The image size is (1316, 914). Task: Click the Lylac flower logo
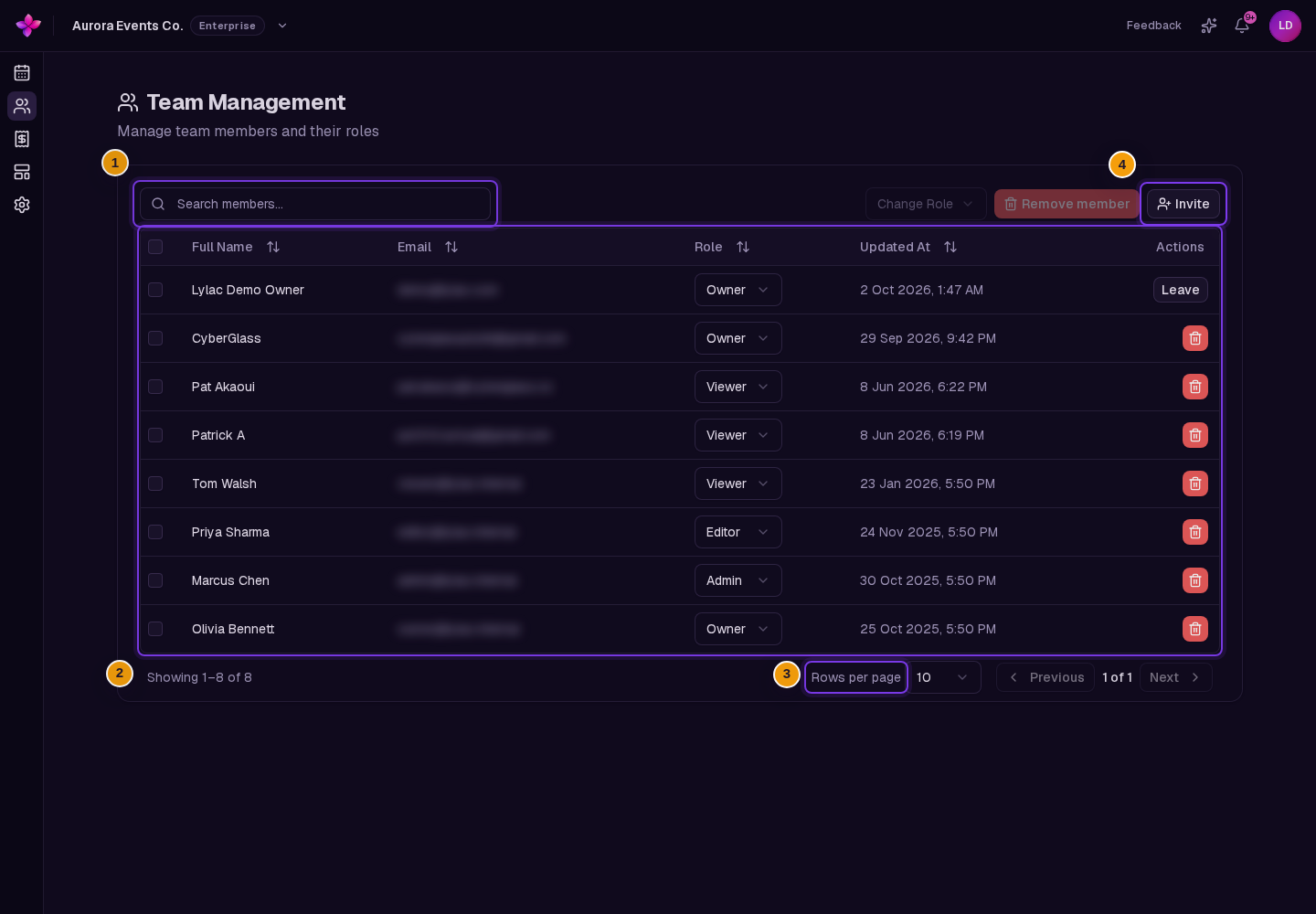28,26
